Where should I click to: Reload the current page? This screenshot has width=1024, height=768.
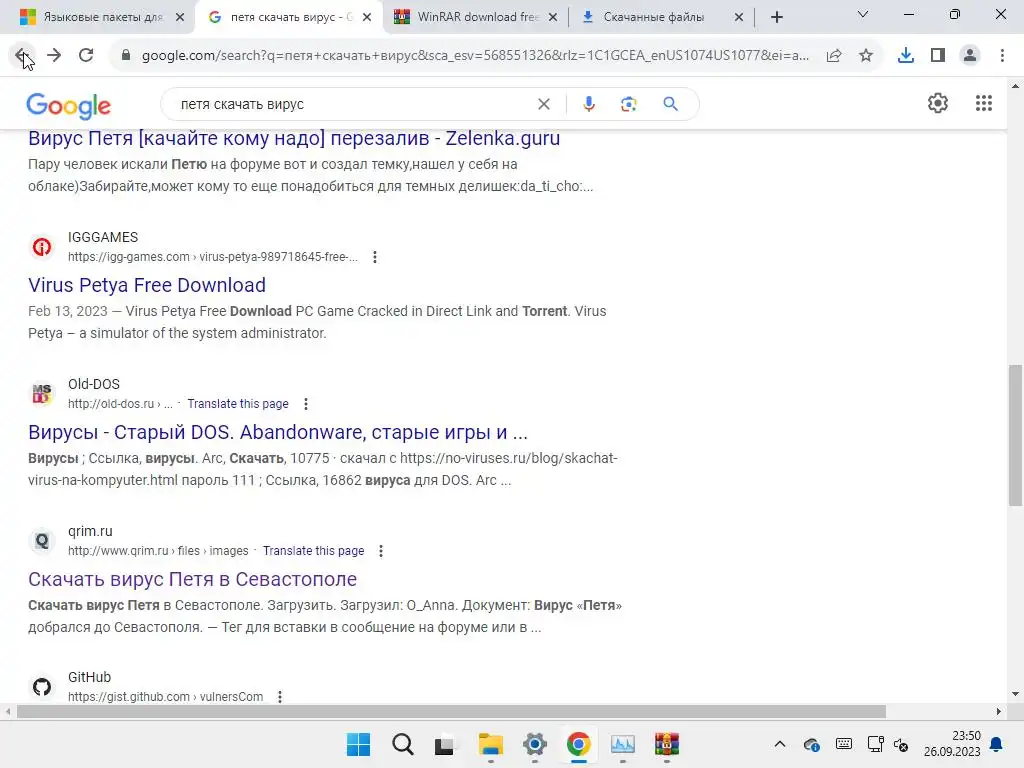(86, 56)
